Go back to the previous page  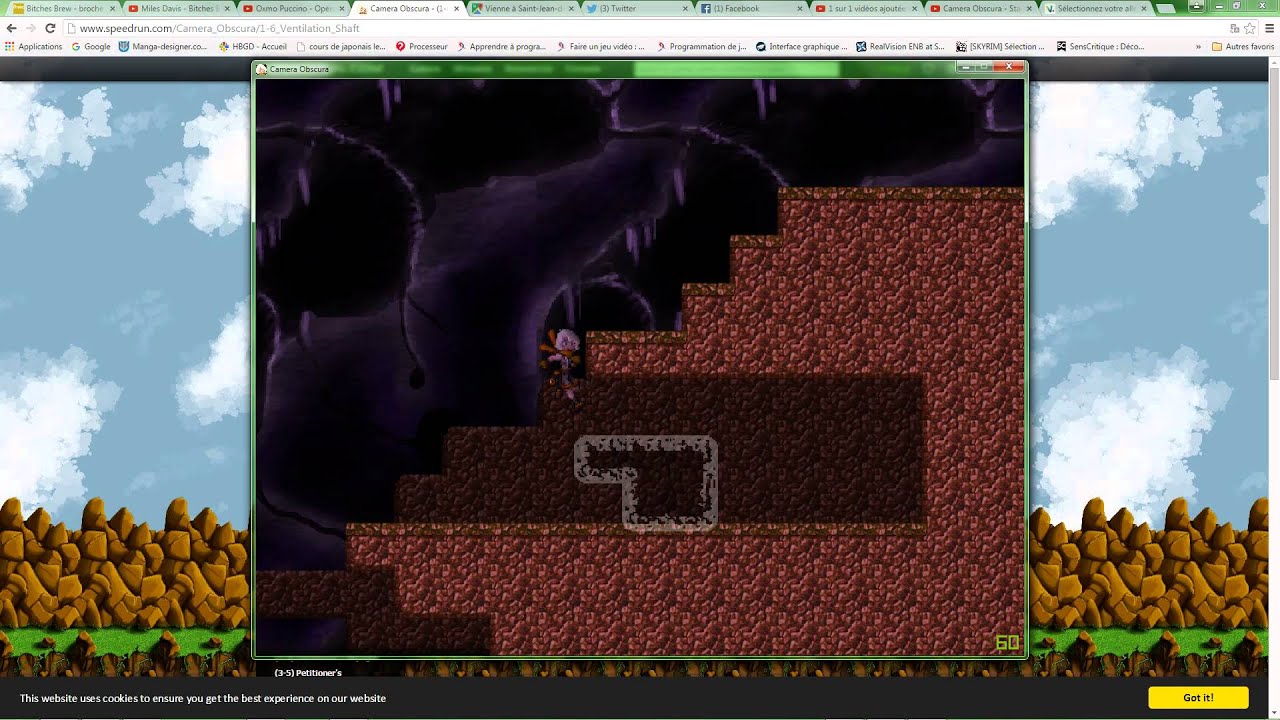[x=12, y=28]
